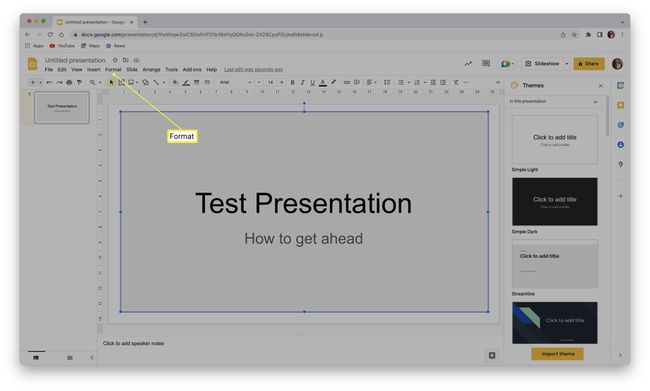Image resolution: width=650 pixels, height=391 pixels.
Task: Click the Fill color paint bucket
Action: 175,83
